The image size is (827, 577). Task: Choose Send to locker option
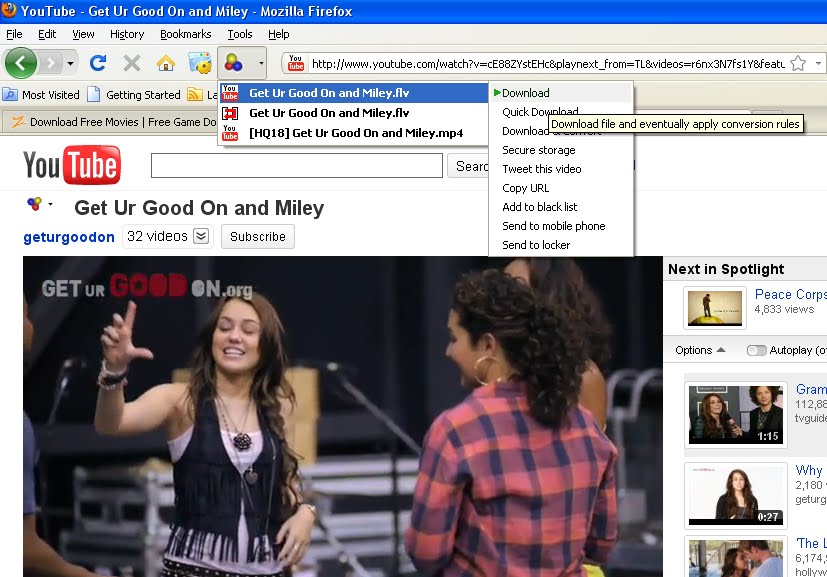[x=561, y=245]
